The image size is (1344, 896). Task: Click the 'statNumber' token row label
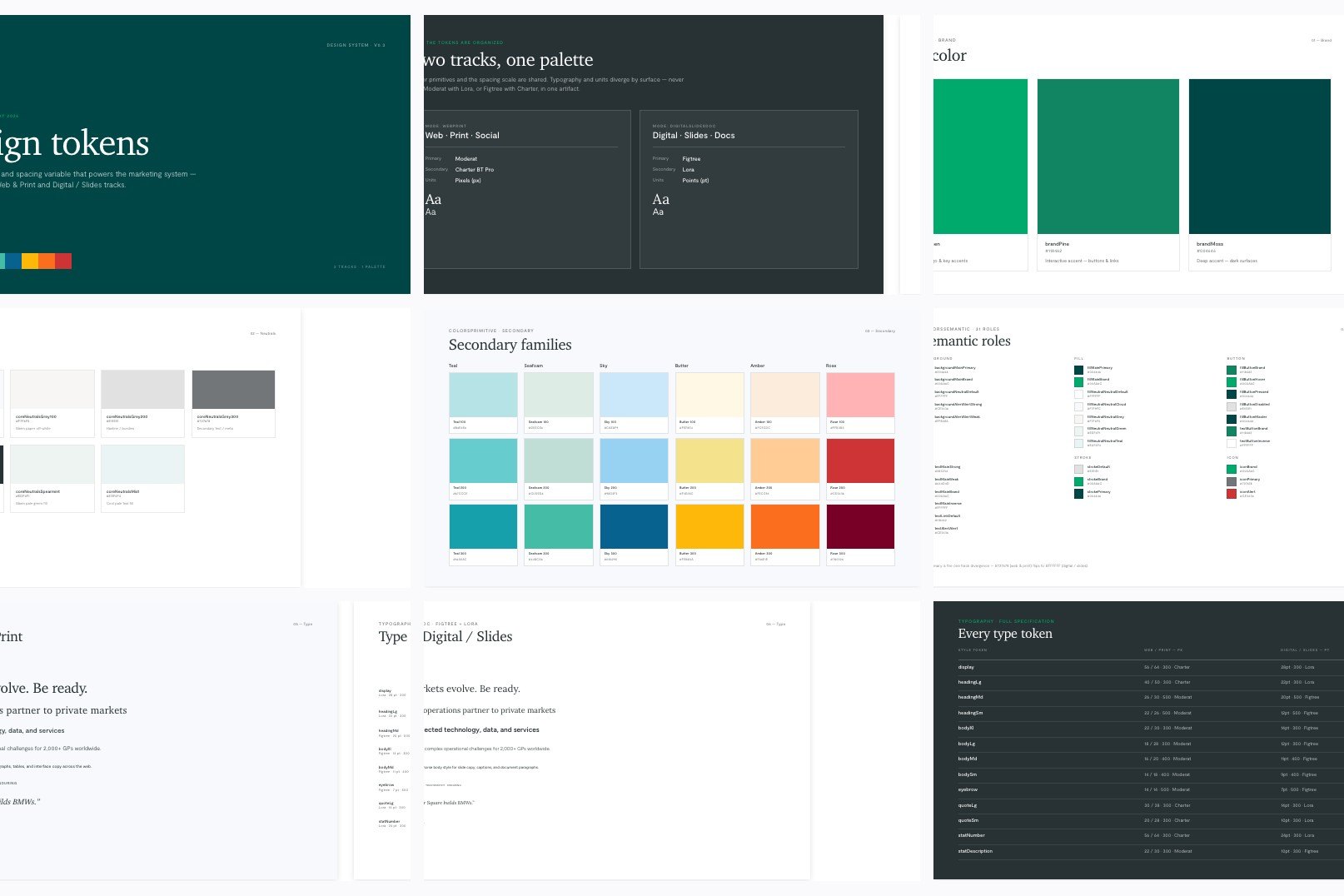click(971, 835)
